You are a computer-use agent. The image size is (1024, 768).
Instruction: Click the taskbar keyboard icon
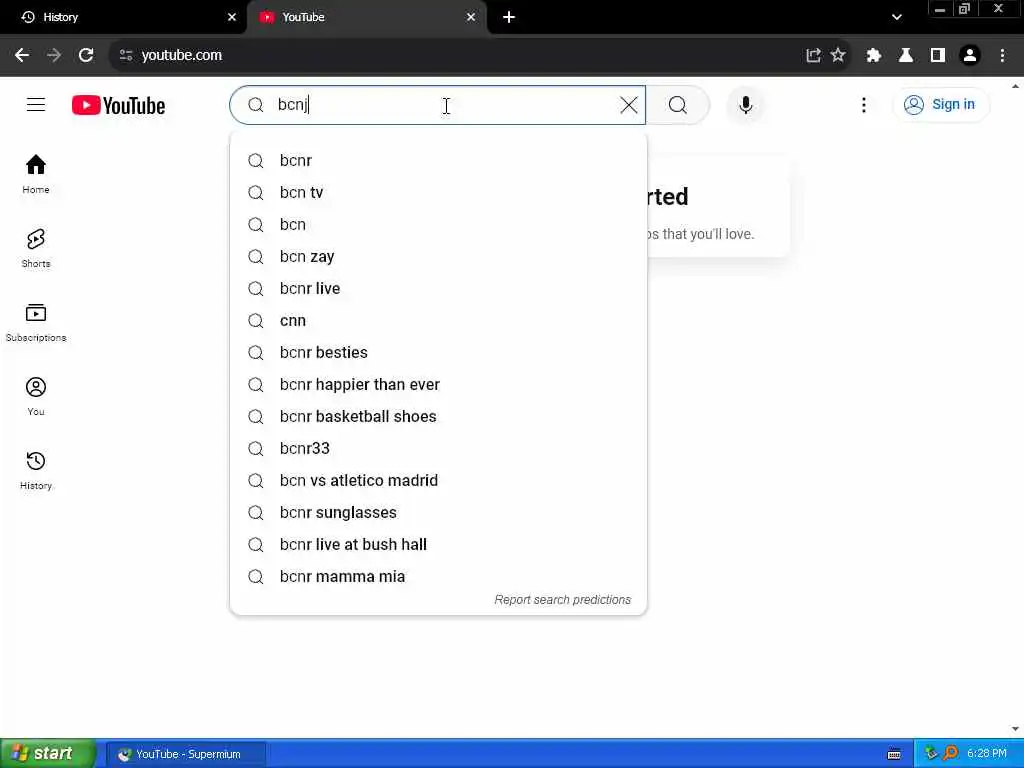point(894,754)
